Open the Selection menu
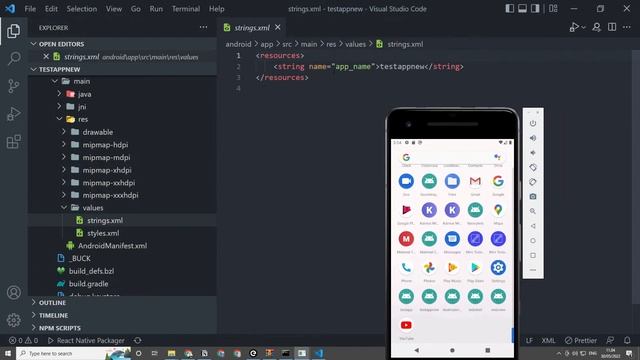 point(82,9)
